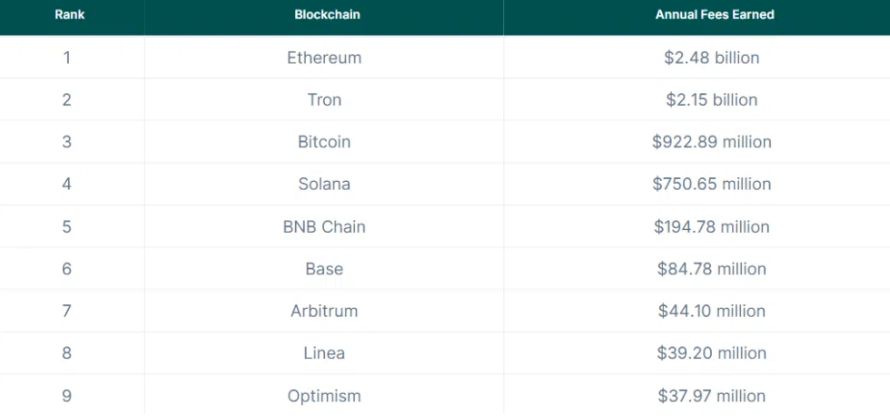The height and width of the screenshot is (419, 890).
Task: Select the $84.78 million cell
Action: coord(712,269)
